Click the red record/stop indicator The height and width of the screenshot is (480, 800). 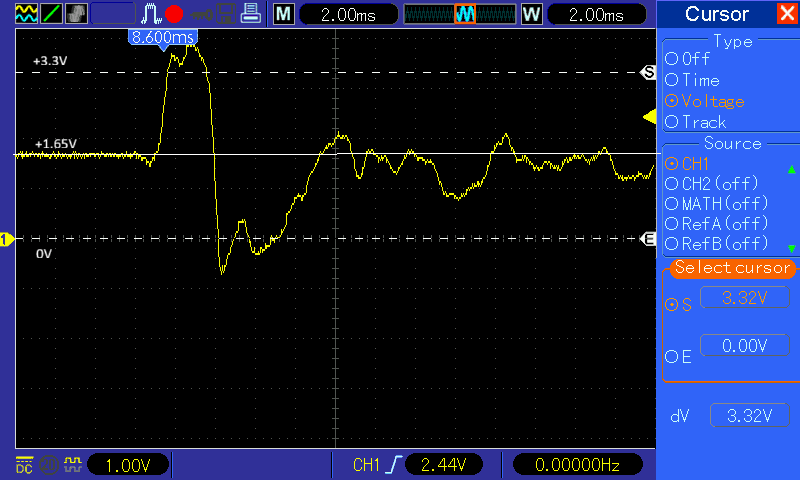click(174, 14)
